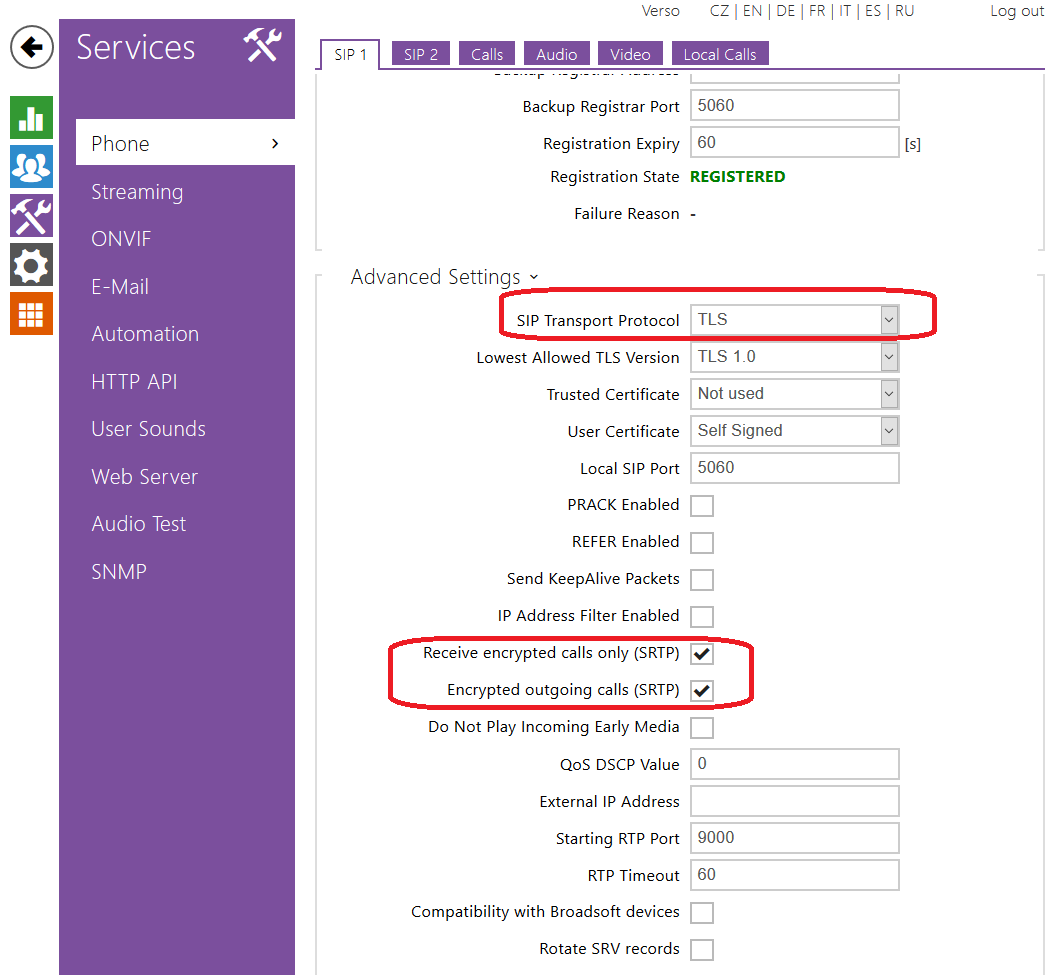Select the purple Services tools icon

[x=31, y=216]
